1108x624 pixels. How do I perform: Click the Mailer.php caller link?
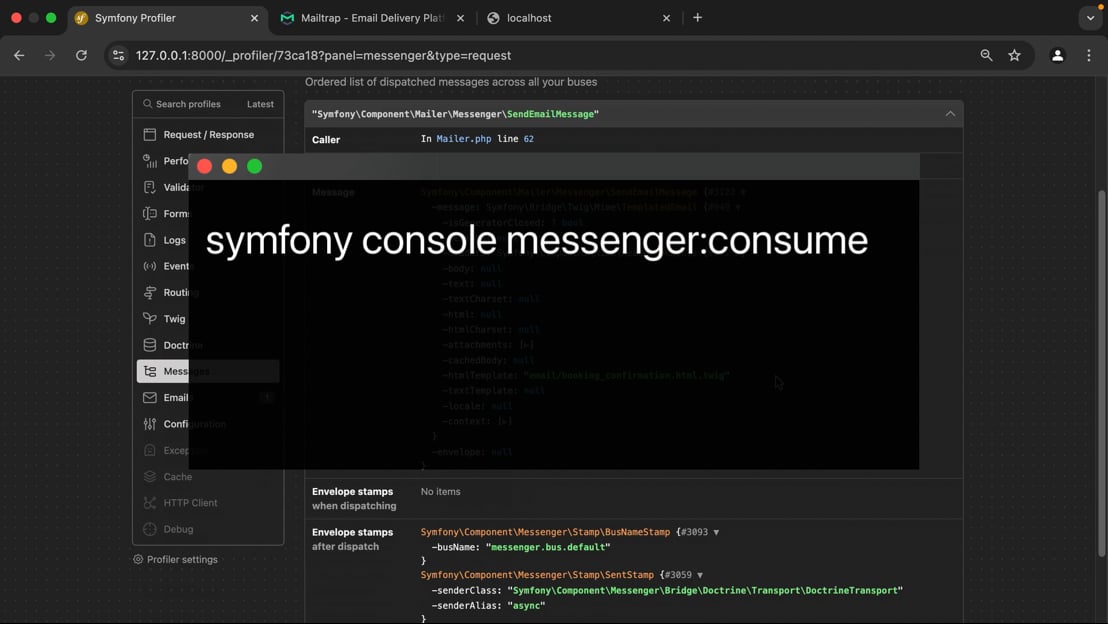click(x=464, y=139)
